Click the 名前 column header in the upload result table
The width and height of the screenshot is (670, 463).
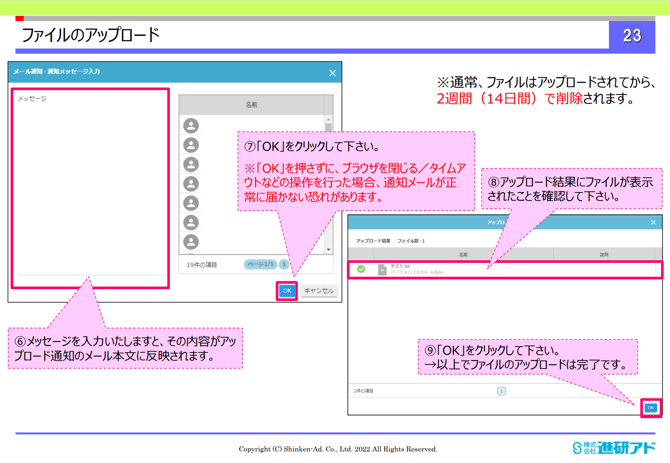tap(463, 255)
